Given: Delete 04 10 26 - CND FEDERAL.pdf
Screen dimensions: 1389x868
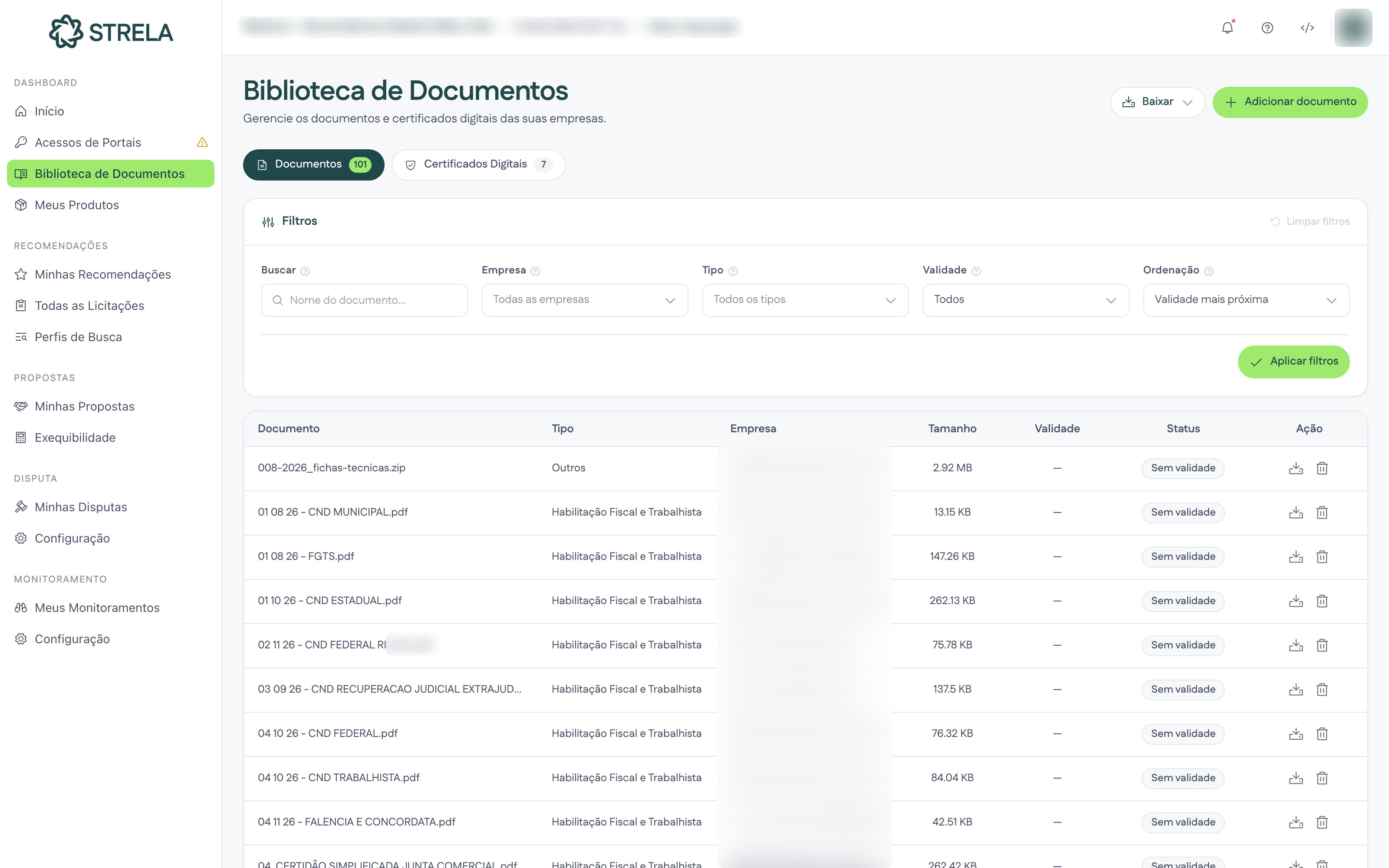Looking at the screenshot, I should 1322,733.
